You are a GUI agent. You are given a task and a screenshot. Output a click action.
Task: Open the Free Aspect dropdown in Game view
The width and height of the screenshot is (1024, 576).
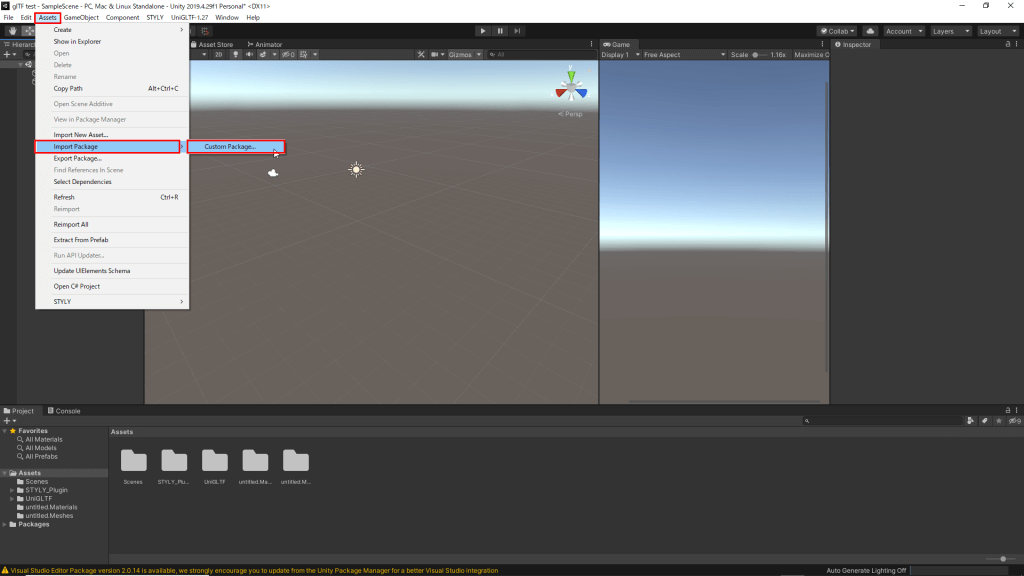tap(683, 54)
